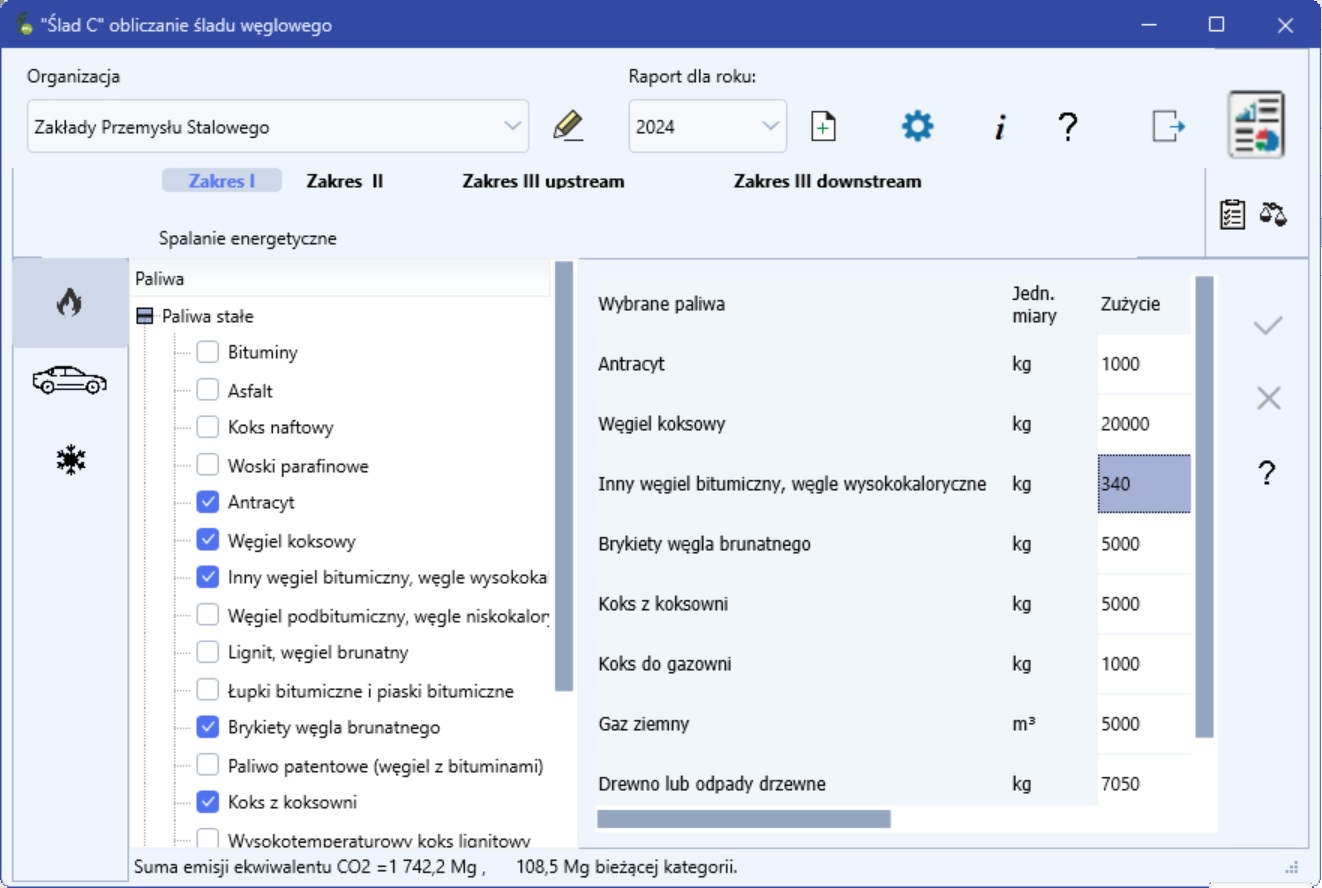Open the clipboard checklist icon

click(x=1233, y=213)
